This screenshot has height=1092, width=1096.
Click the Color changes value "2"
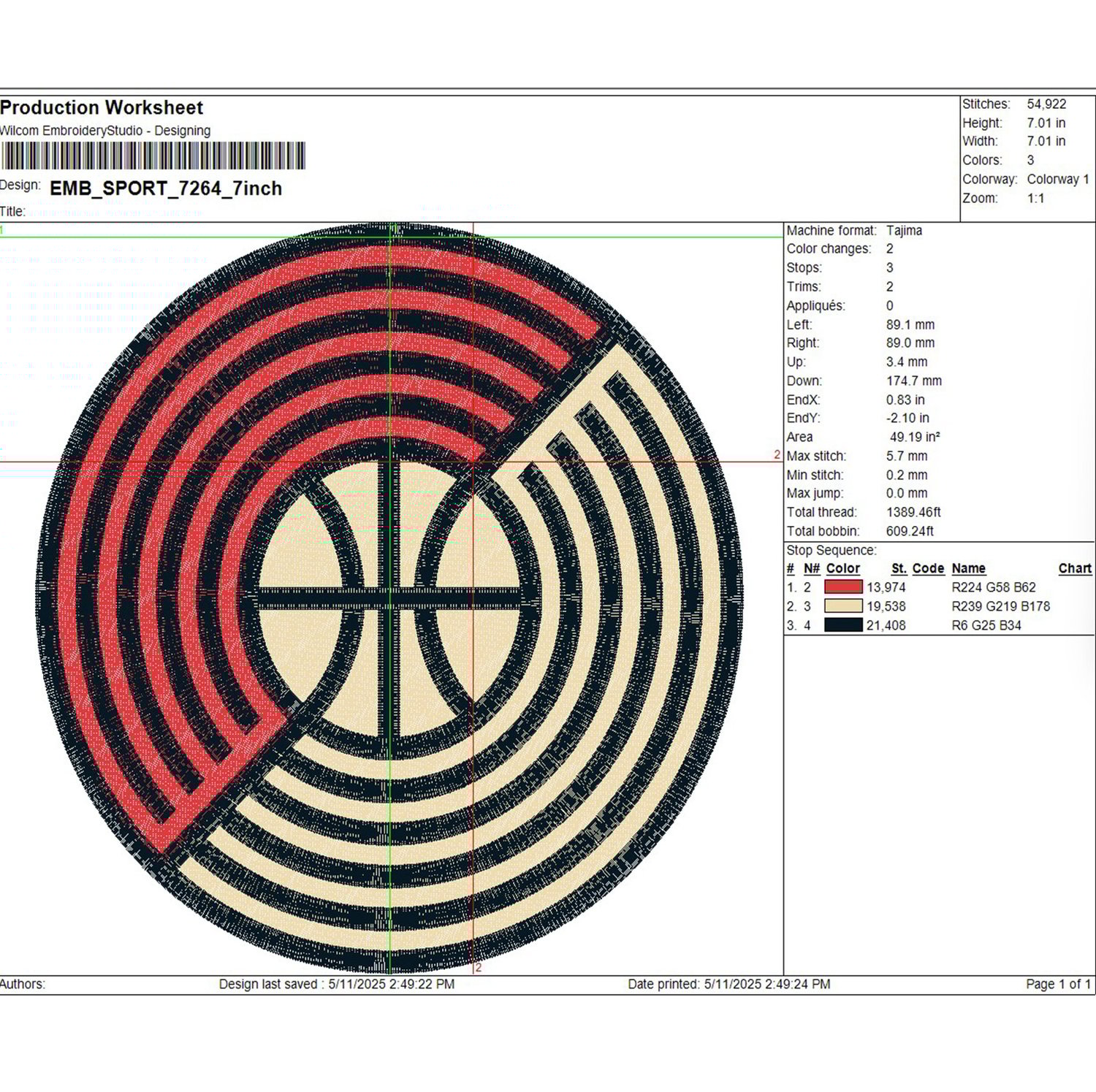[889, 248]
